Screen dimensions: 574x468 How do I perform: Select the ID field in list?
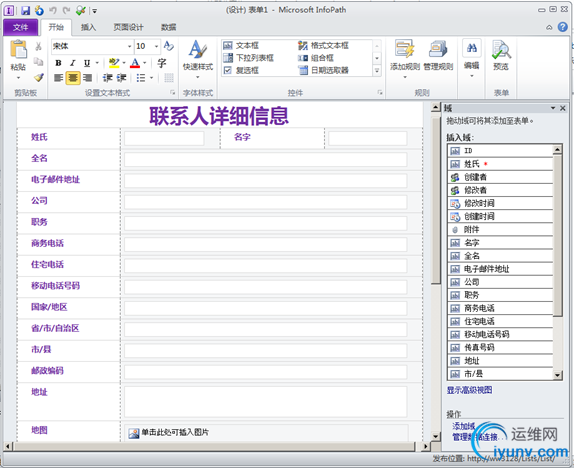click(x=500, y=151)
